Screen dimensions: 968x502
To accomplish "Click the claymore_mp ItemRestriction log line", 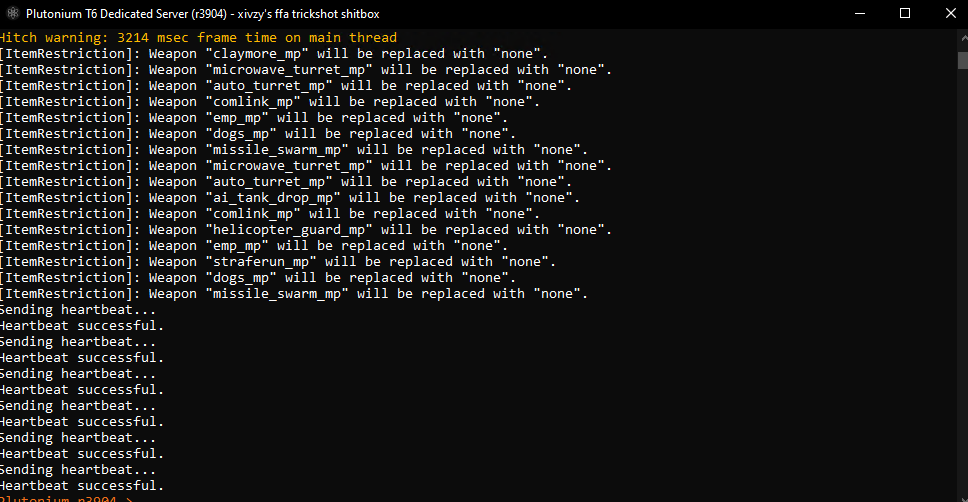I will 273,54.
